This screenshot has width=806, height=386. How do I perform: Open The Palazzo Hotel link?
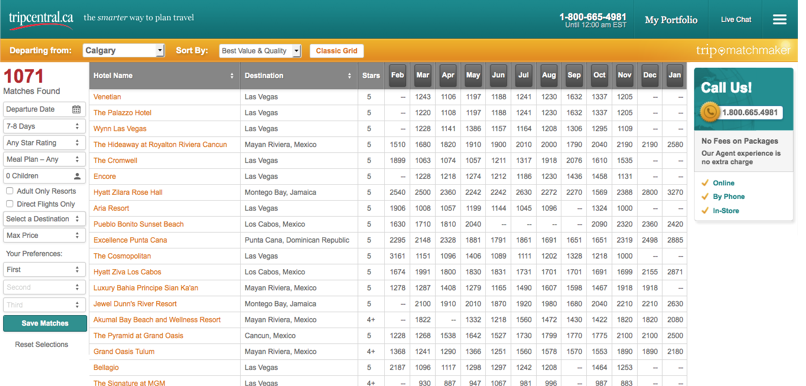pyautogui.click(x=122, y=113)
